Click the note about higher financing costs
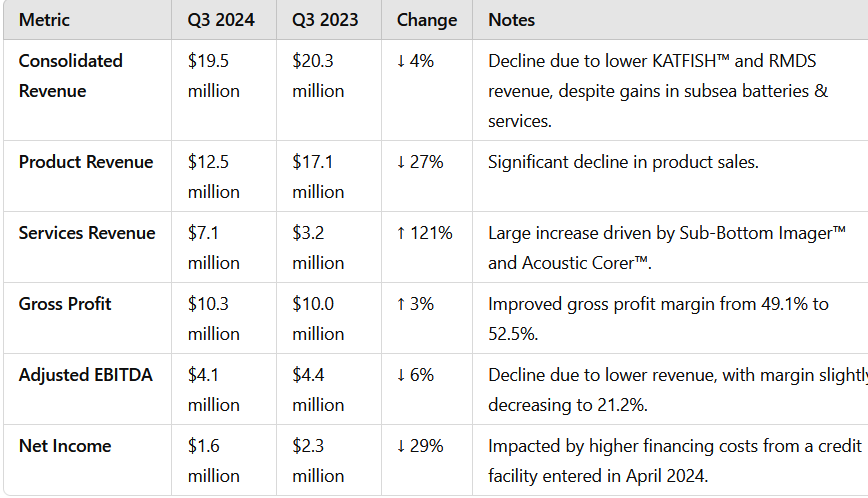Viewport: 868px width, 498px height. coord(672,461)
